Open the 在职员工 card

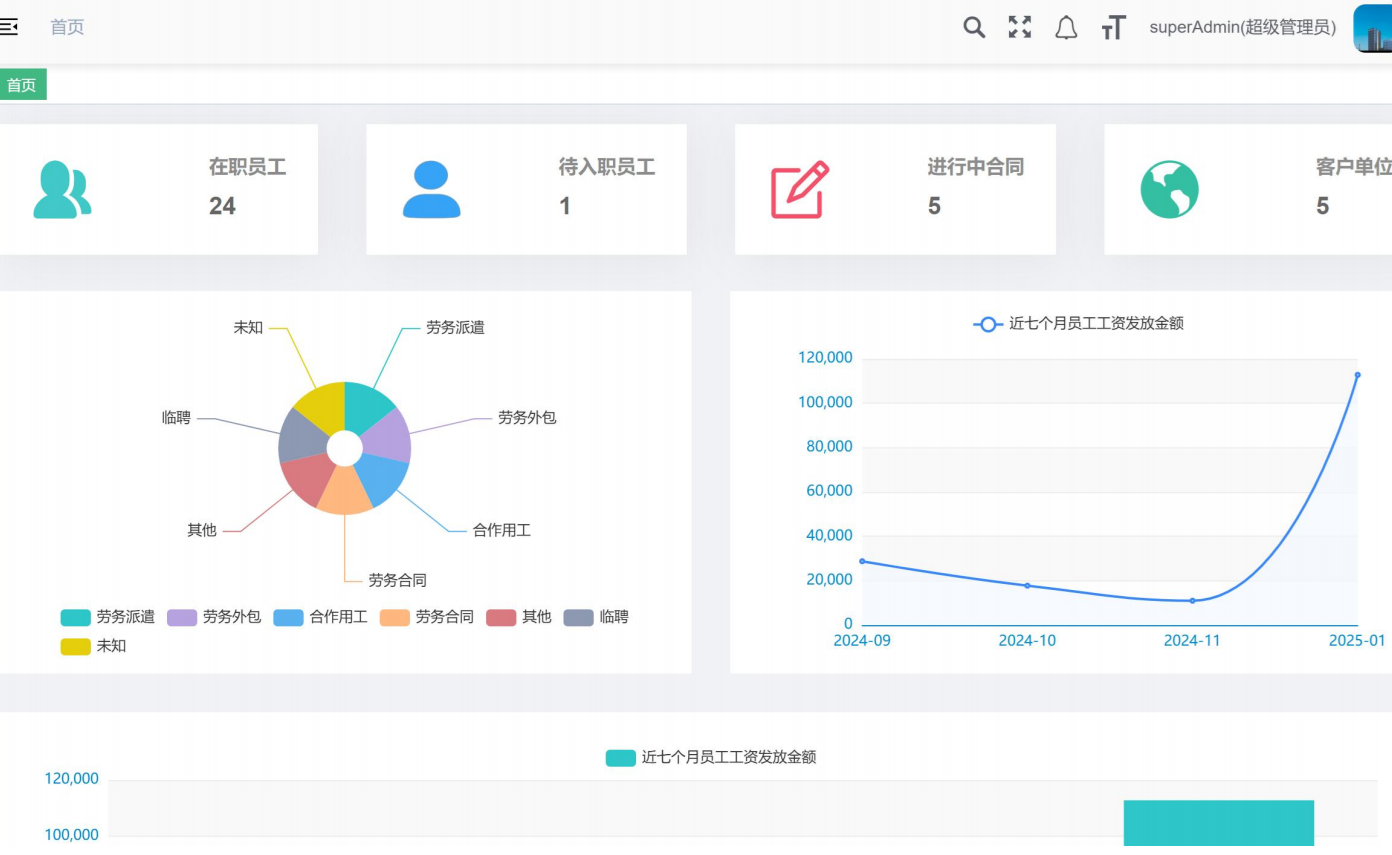tap(158, 190)
